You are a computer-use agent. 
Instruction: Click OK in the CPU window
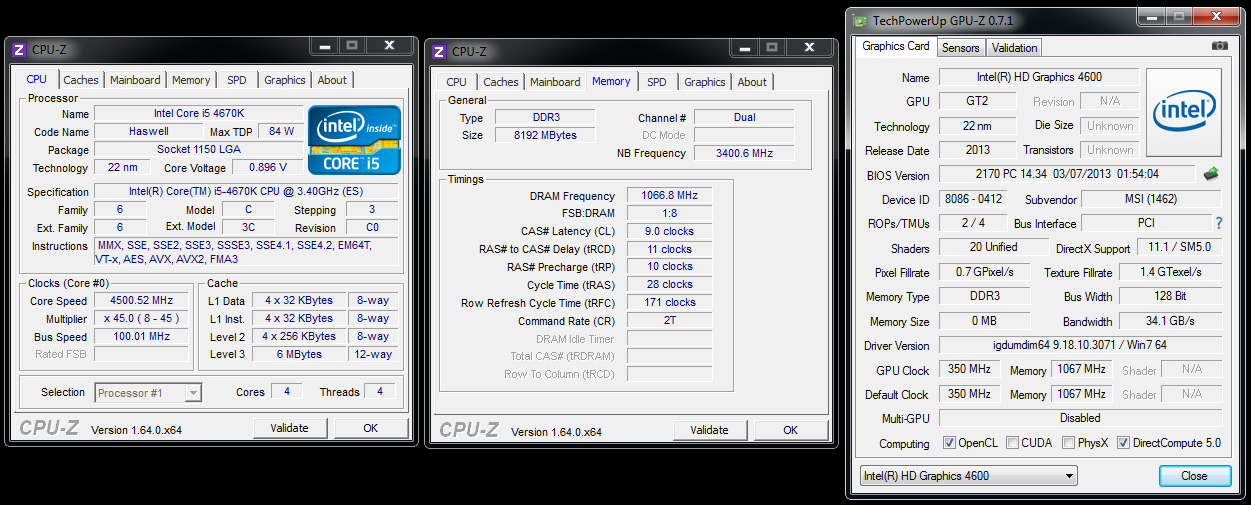[371, 428]
